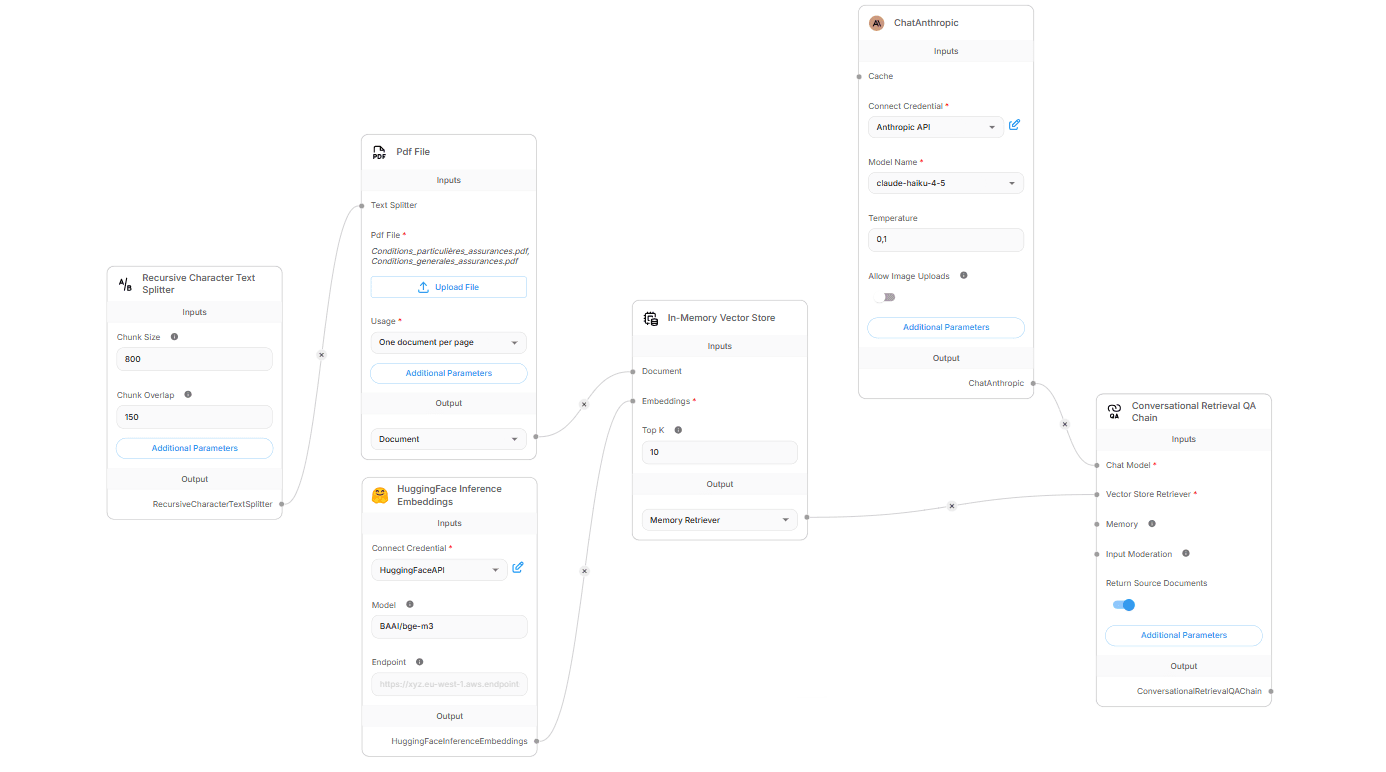The width and height of the screenshot is (1386, 772).
Task: Show info for Top K
Action: click(x=678, y=430)
